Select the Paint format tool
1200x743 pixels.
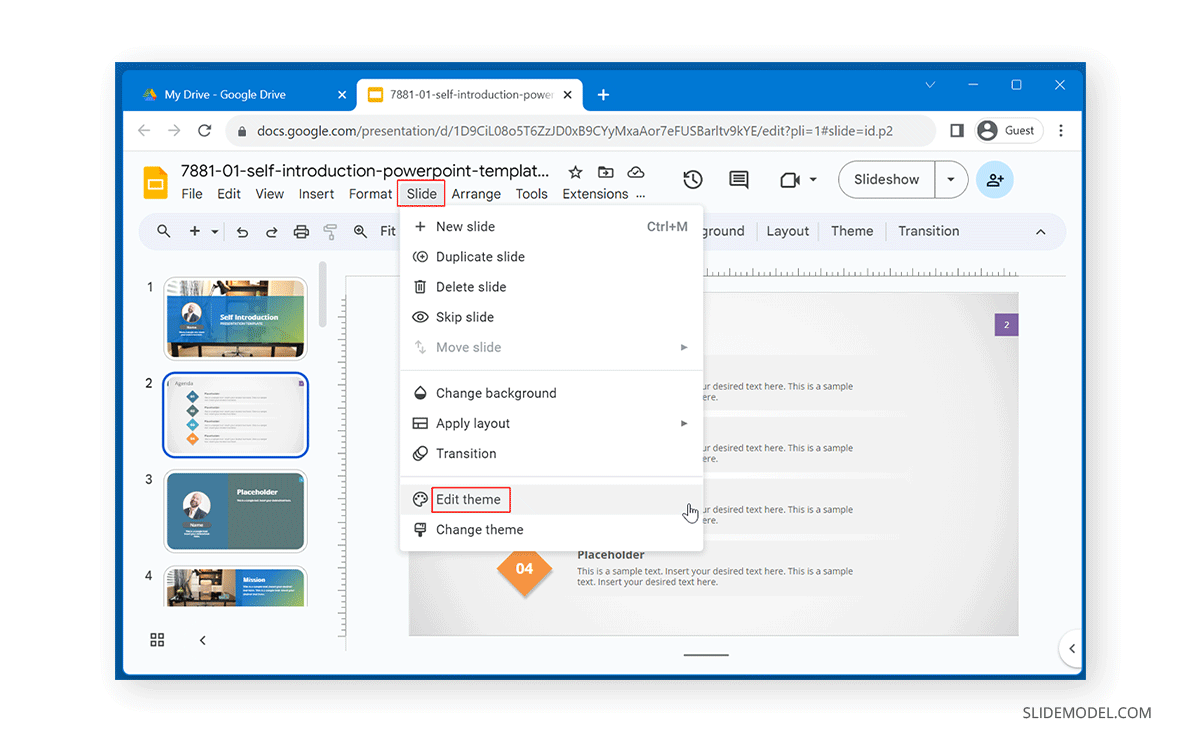pos(330,231)
